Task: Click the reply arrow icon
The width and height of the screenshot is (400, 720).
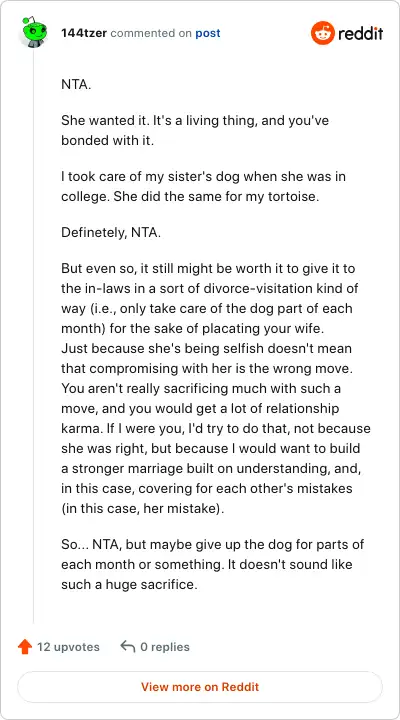Action: tap(128, 647)
